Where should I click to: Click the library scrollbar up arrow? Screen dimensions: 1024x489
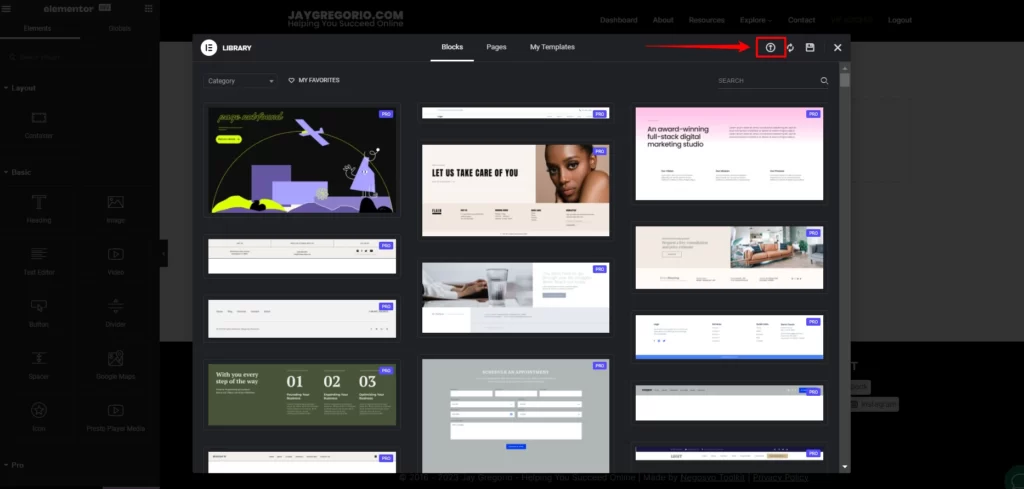(x=844, y=67)
